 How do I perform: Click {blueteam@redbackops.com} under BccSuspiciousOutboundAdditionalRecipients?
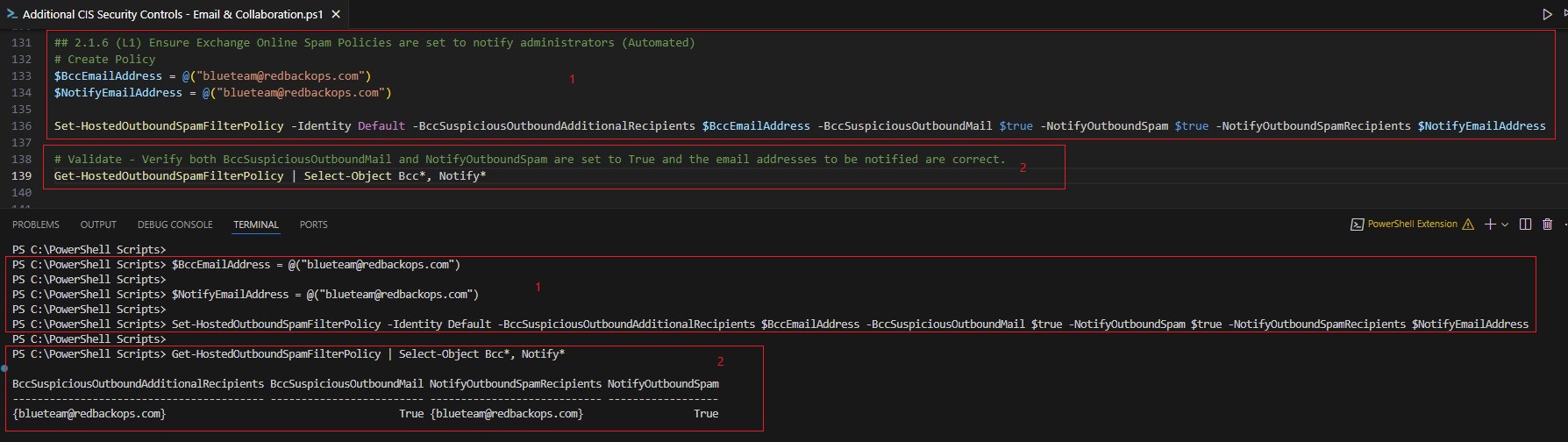tap(89, 413)
